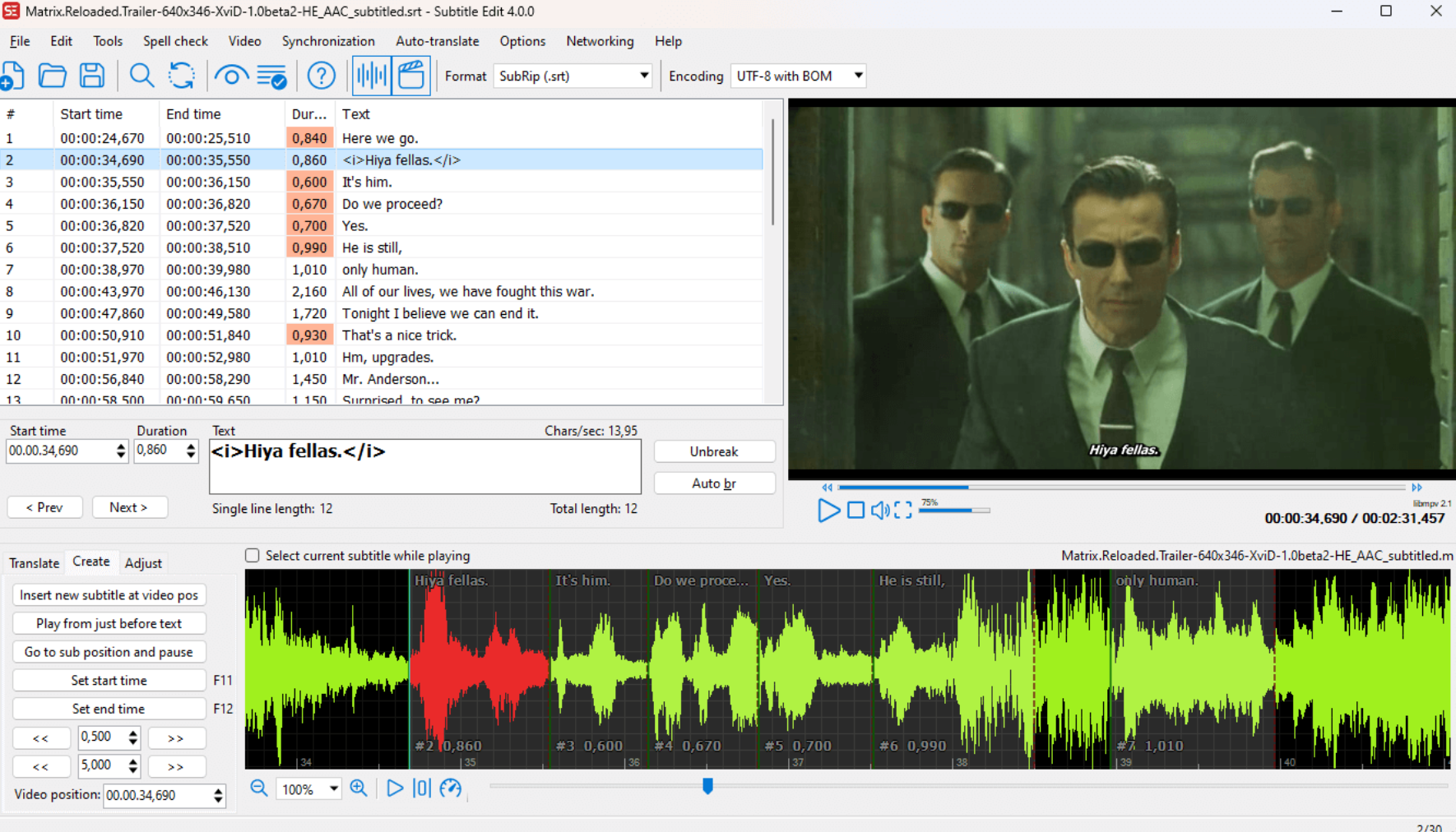This screenshot has width=1456, height=832.
Task: Open Help with the question mark icon
Action: [321, 75]
